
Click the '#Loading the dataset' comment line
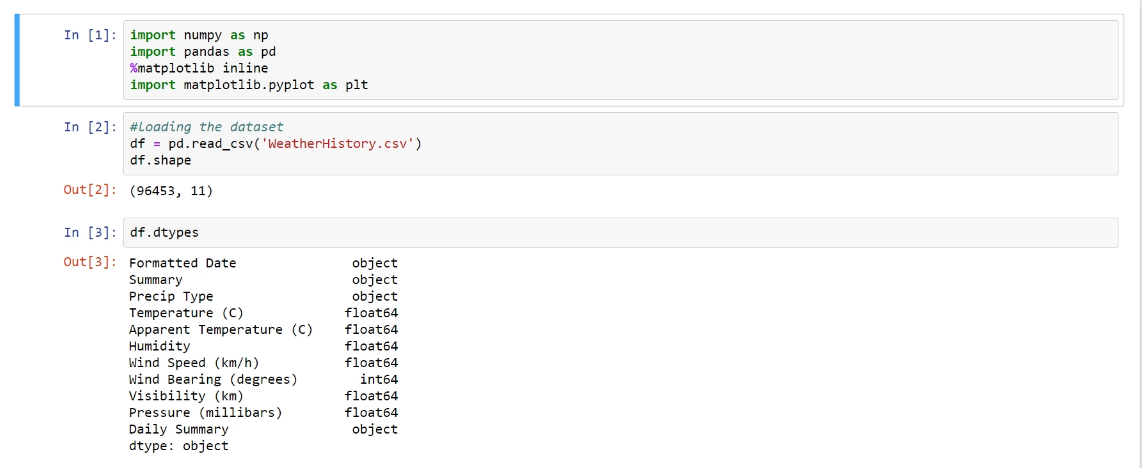[207, 127]
